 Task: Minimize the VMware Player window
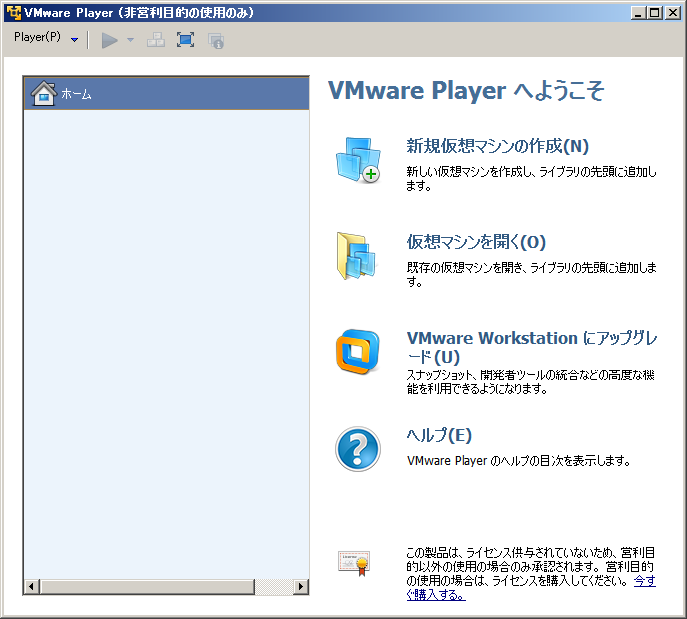tap(638, 13)
